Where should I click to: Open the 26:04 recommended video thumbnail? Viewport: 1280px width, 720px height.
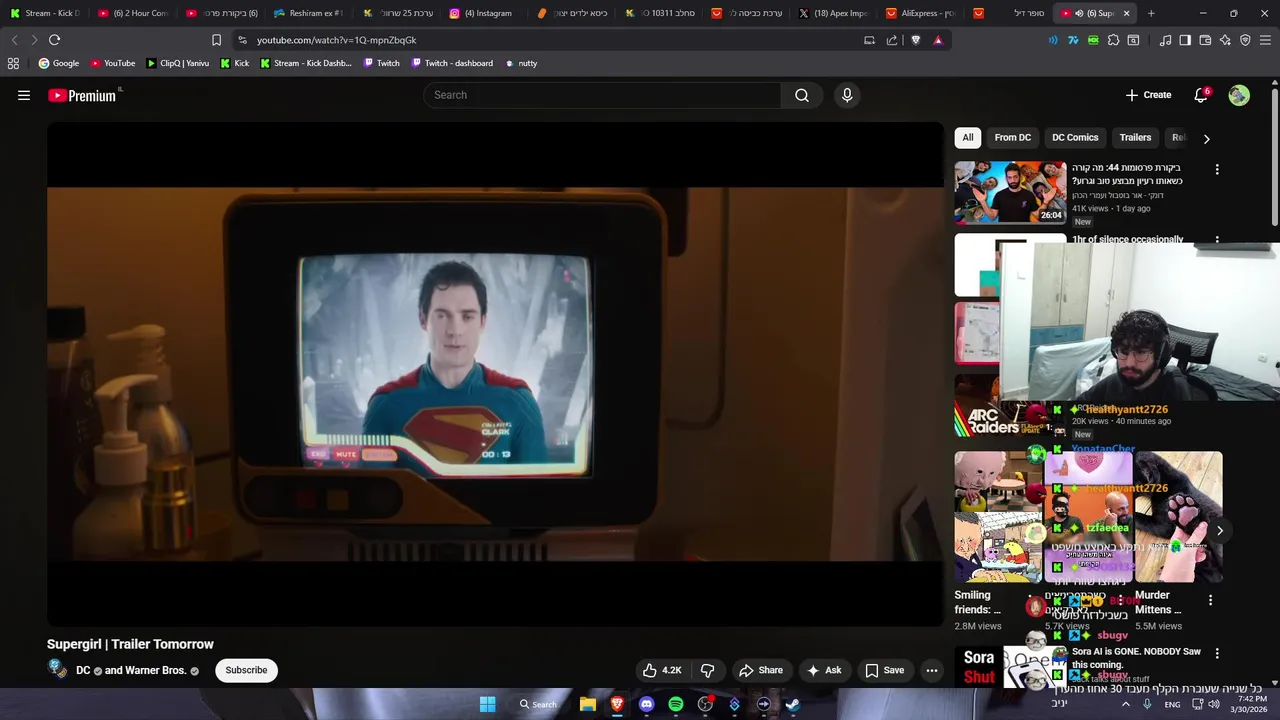point(1010,192)
